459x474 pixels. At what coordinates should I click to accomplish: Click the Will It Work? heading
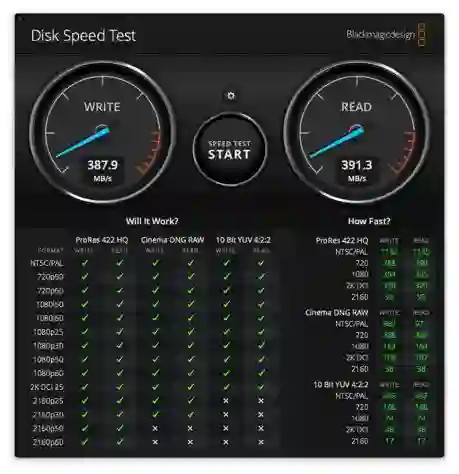(x=152, y=221)
